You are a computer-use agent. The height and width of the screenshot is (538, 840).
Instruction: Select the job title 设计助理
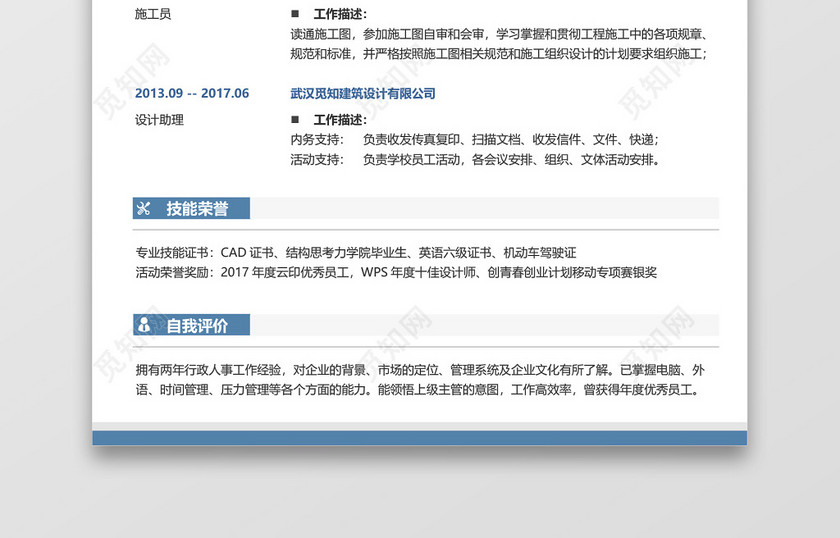click(x=159, y=119)
